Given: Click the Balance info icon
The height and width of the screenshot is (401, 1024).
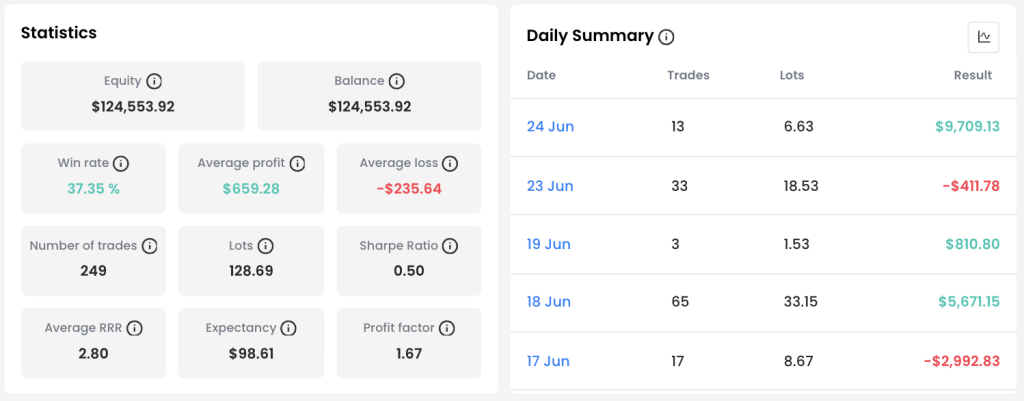Looking at the screenshot, I should pos(396,82).
